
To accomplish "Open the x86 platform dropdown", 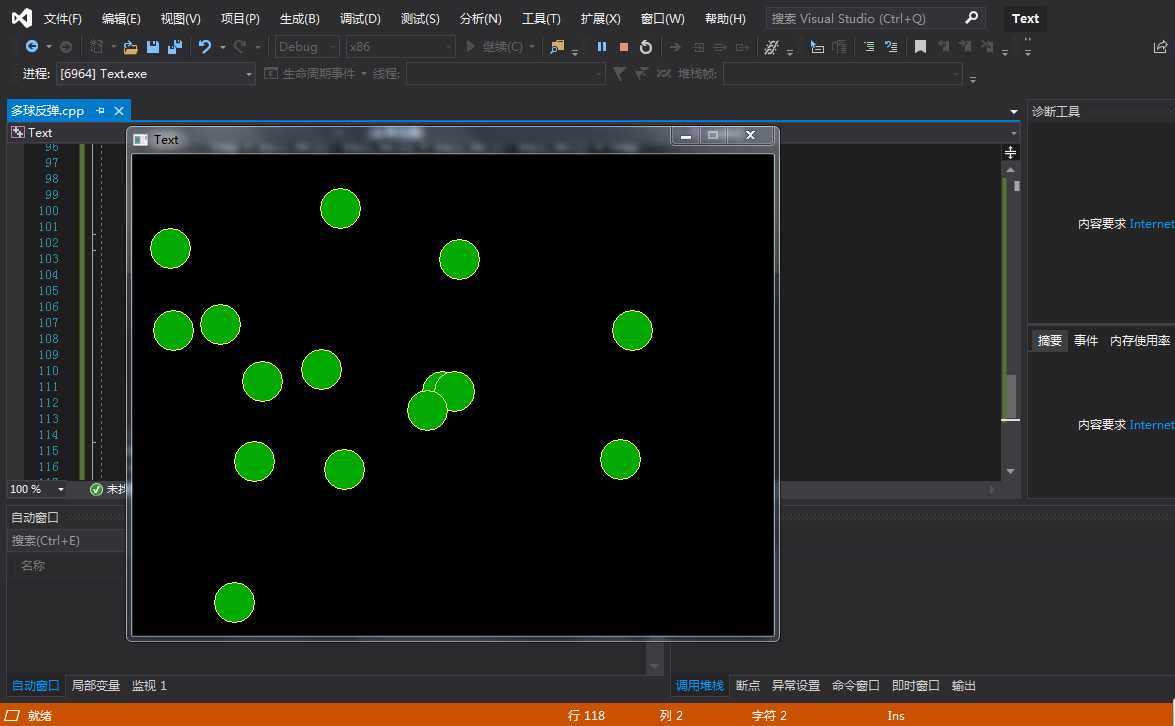I will click(400, 46).
